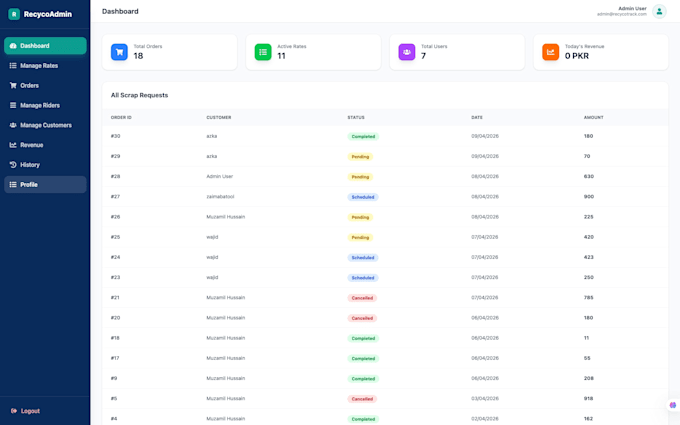
Task: Click the date 09/04/2026 for order #29
Action: point(485,156)
